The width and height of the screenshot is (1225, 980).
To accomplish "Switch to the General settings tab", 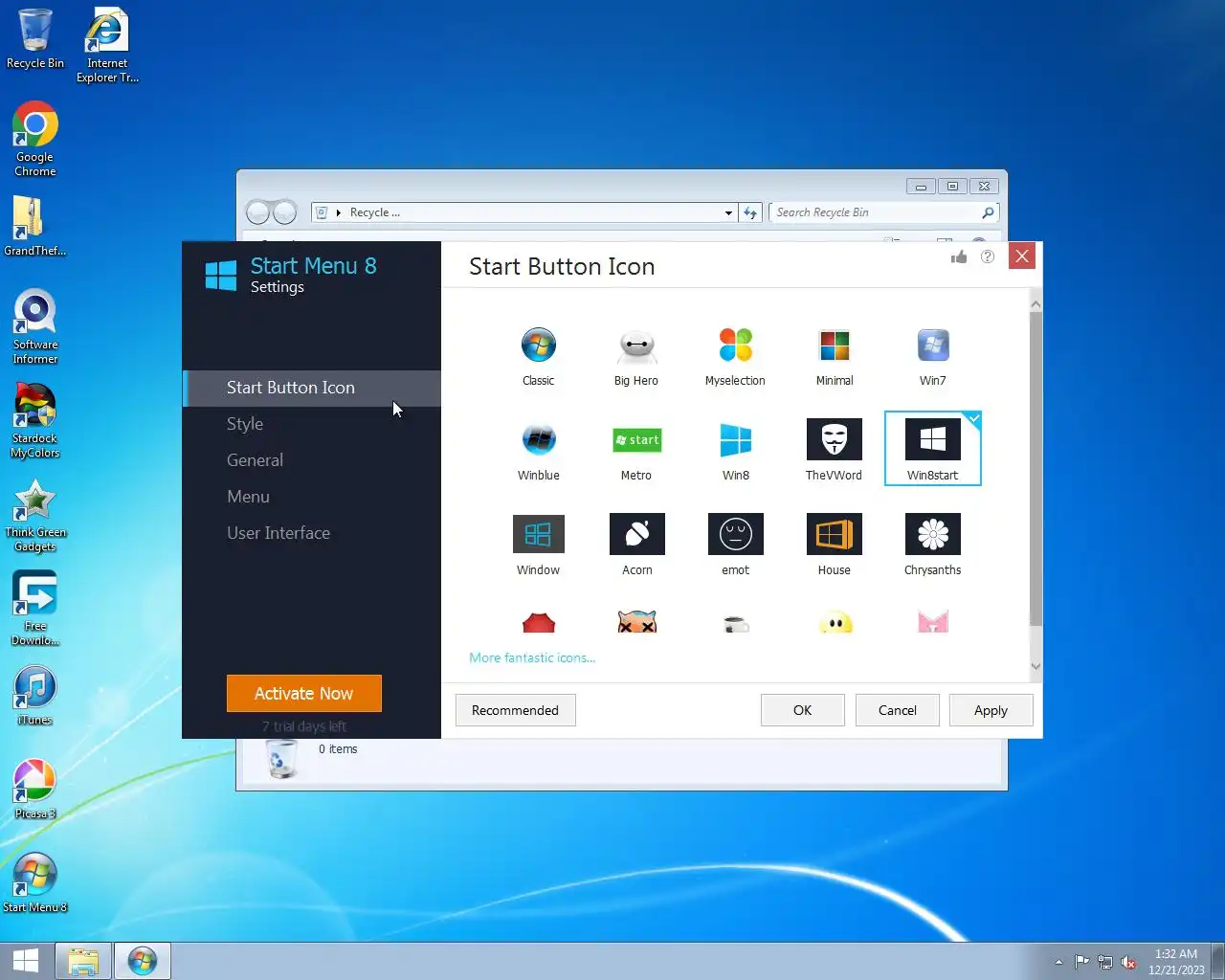I will point(312,460).
